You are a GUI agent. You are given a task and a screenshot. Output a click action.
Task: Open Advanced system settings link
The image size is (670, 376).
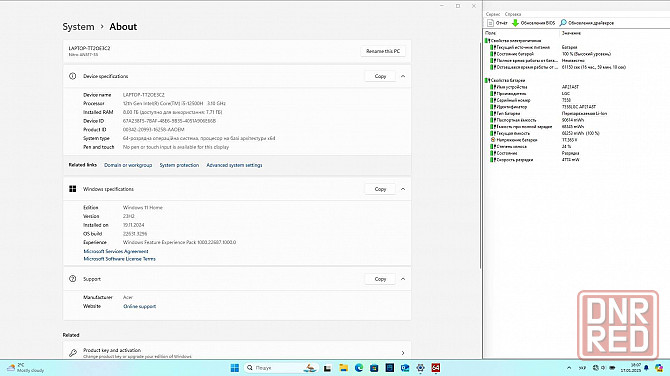234,165
